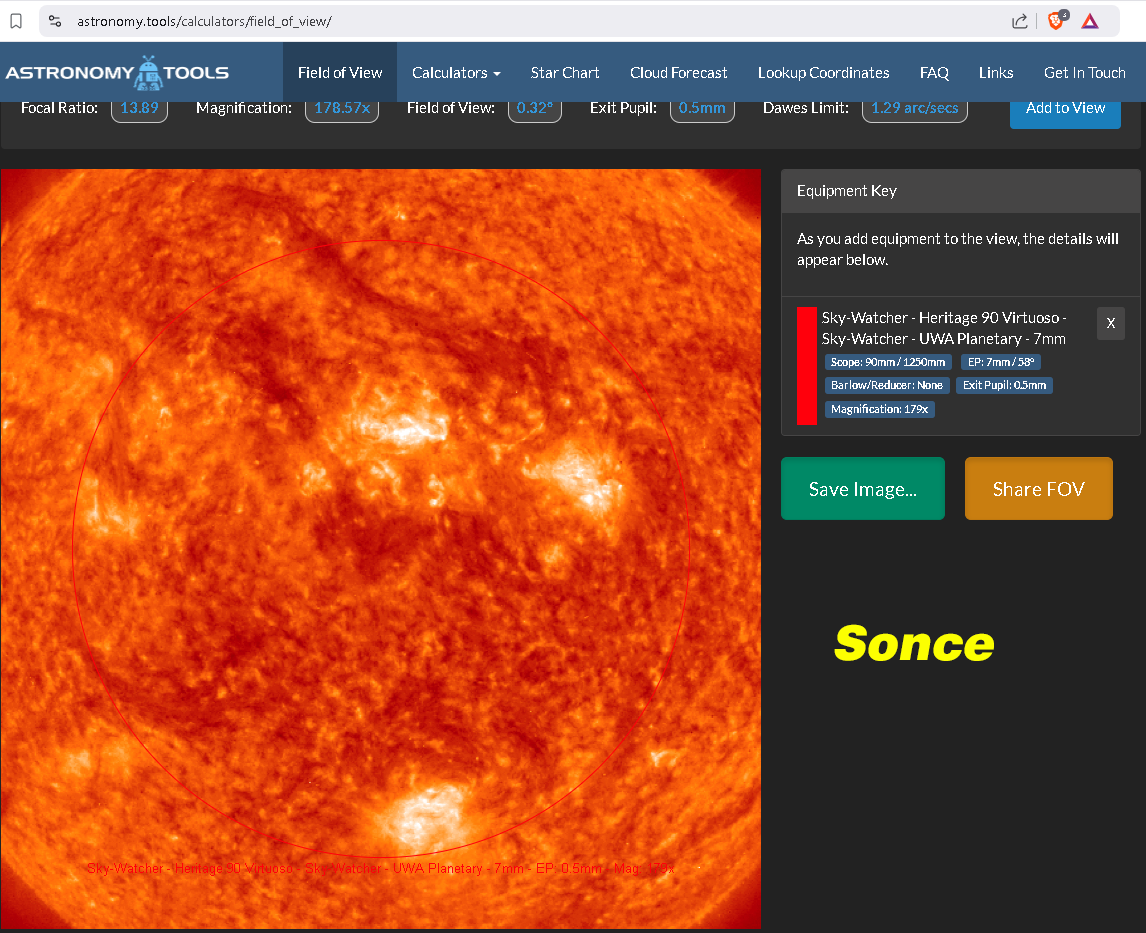Click the share page icon
Image resolution: width=1146 pixels, height=933 pixels.
[1019, 21]
